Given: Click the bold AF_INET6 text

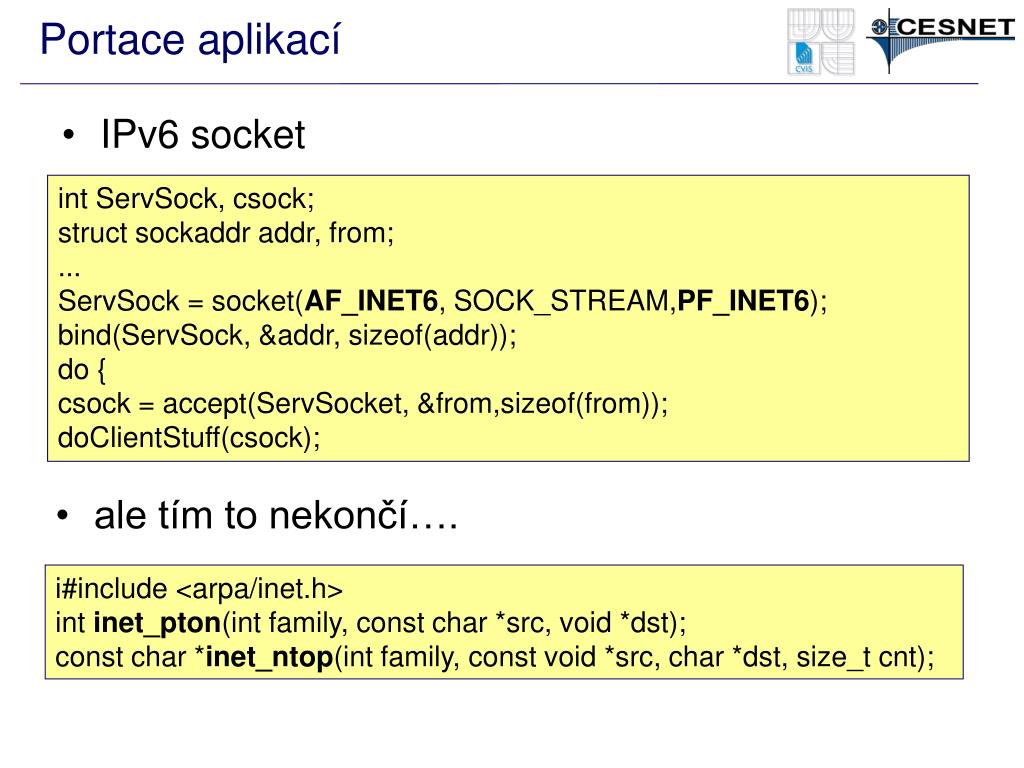Looking at the screenshot, I should [x=371, y=301].
